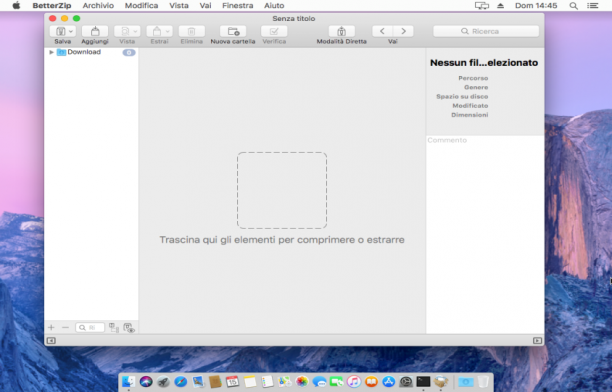The image size is (612, 392).
Task: Hide the right info panel
Action: tap(537, 340)
